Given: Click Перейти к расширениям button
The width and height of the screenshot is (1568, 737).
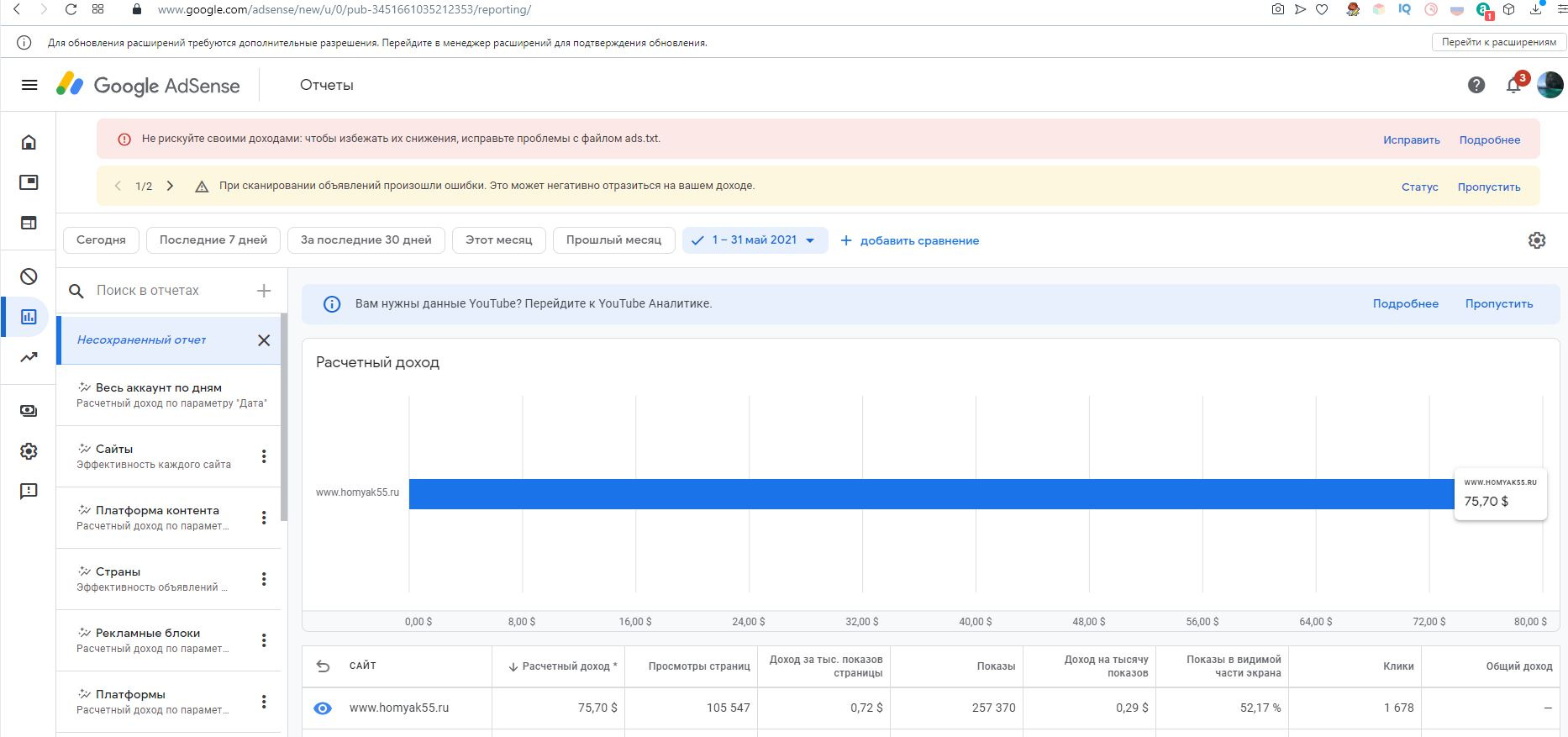Looking at the screenshot, I should [x=1499, y=42].
